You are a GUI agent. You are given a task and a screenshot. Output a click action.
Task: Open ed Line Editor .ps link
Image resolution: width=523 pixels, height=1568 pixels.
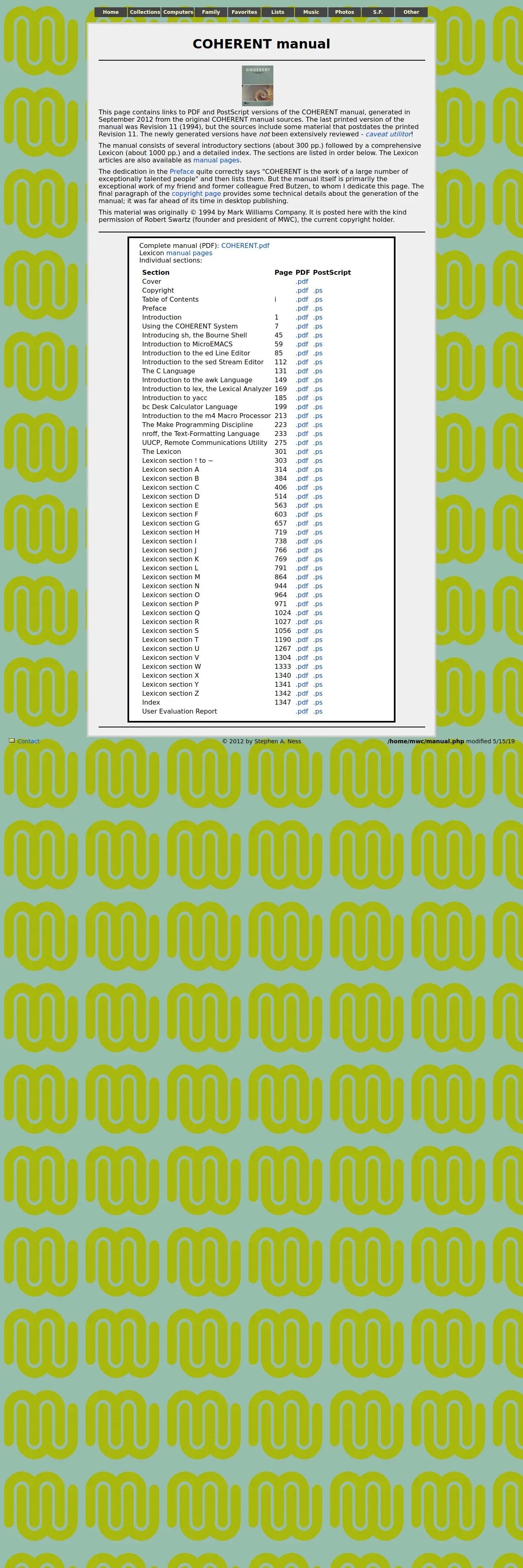318,353
